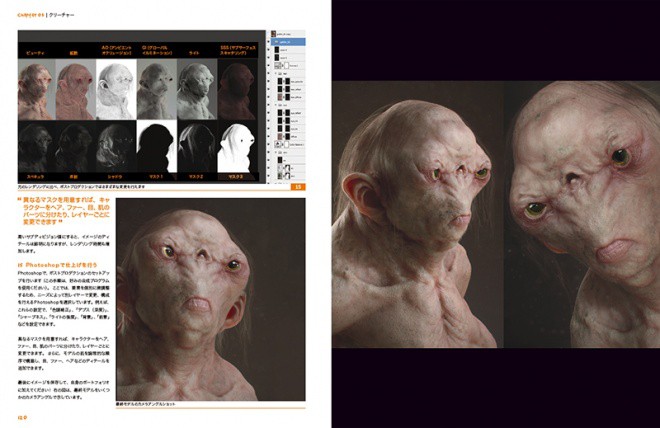Select the 拡散 diffuse pass thumbnail
Screen dimensions: 660x428
point(75,89)
